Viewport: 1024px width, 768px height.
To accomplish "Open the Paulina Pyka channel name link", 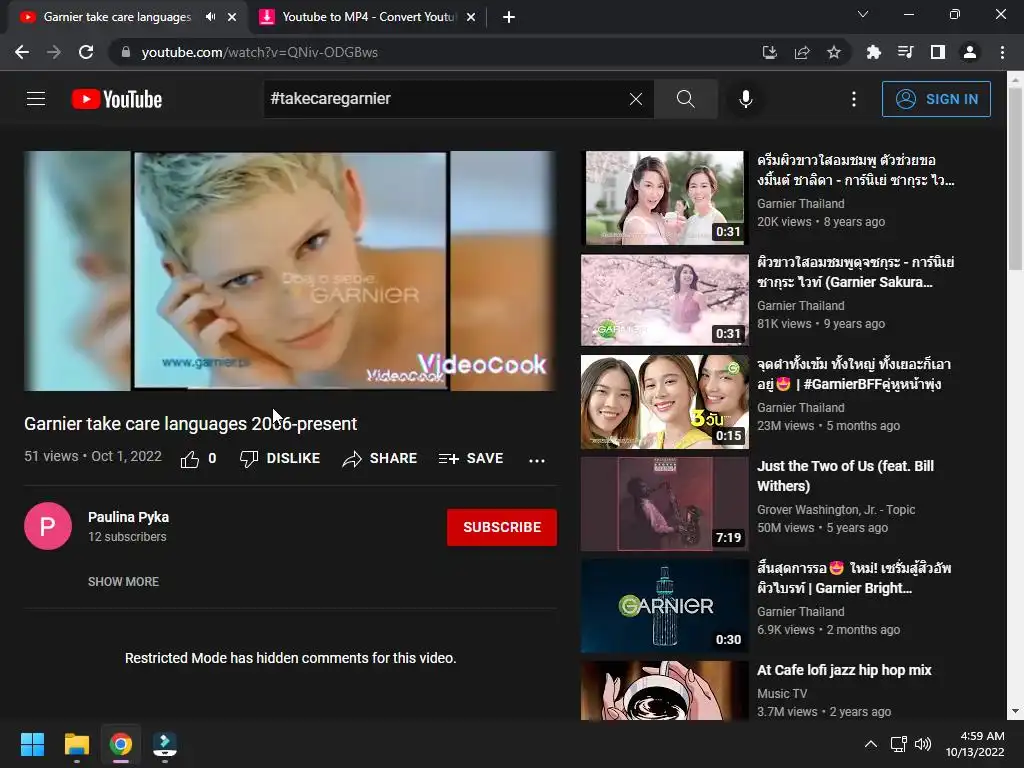I will (x=129, y=517).
